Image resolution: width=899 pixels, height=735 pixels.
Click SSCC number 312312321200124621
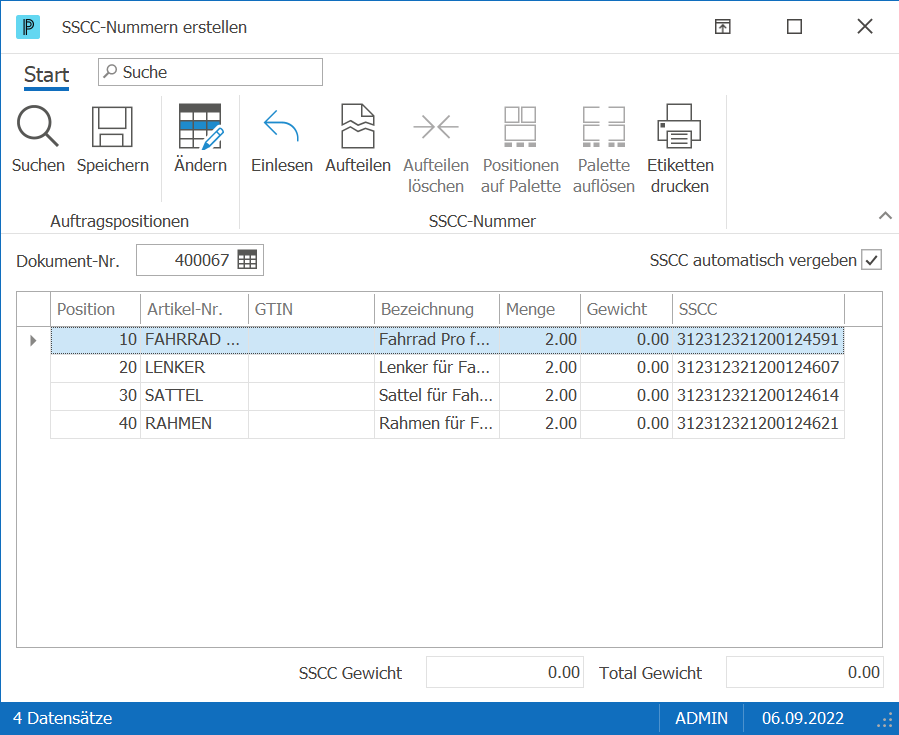click(758, 424)
